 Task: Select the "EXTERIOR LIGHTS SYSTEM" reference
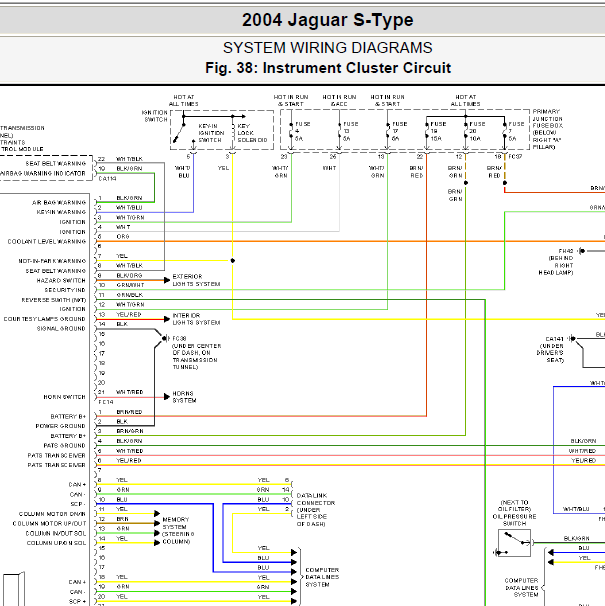pos(196,280)
